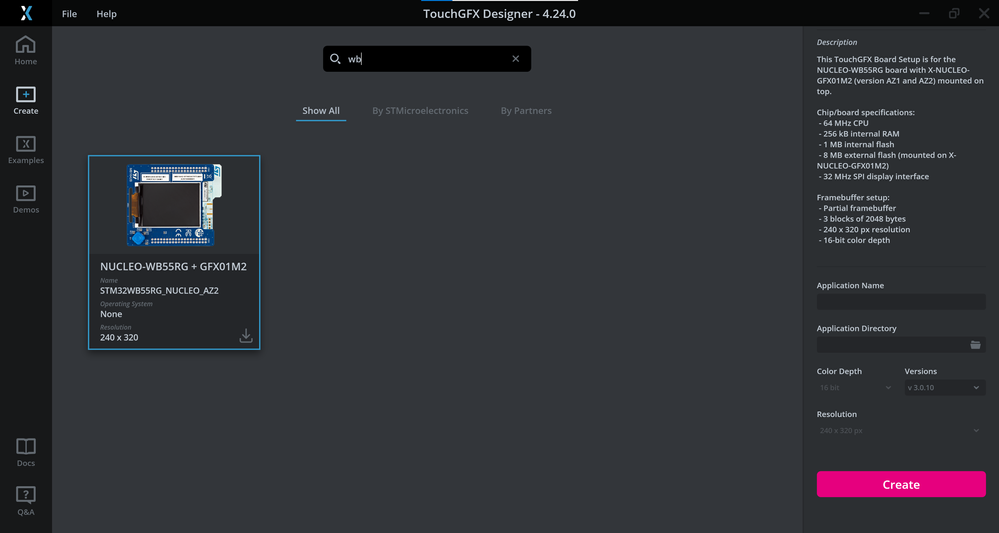The image size is (999, 533).
Task: Clear the search box with X
Action: (515, 59)
